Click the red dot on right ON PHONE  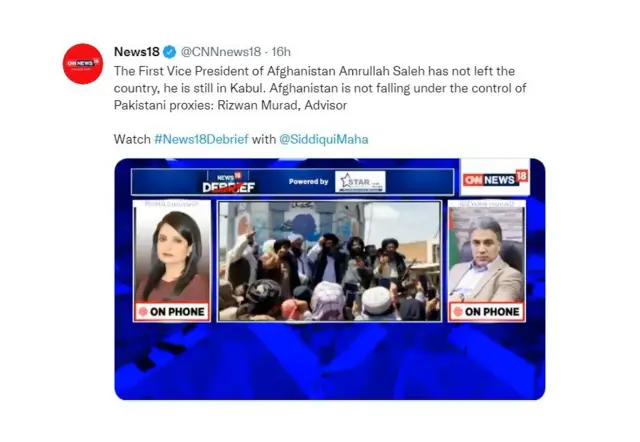pyautogui.click(x=458, y=312)
